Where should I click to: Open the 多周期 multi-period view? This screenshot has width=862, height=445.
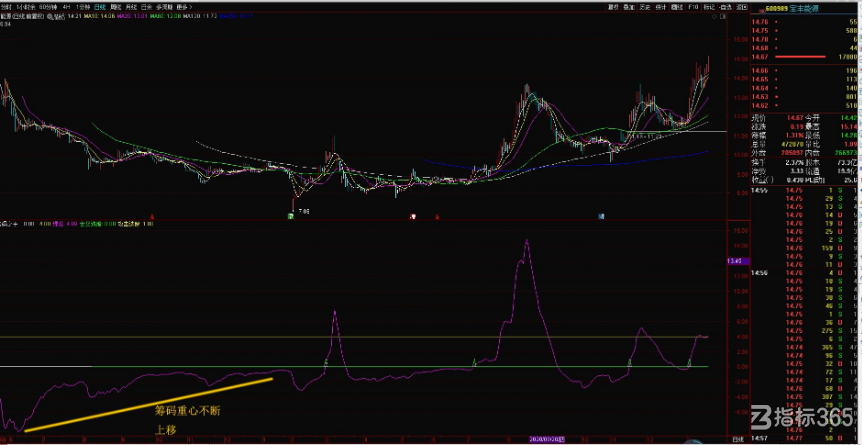pos(164,7)
